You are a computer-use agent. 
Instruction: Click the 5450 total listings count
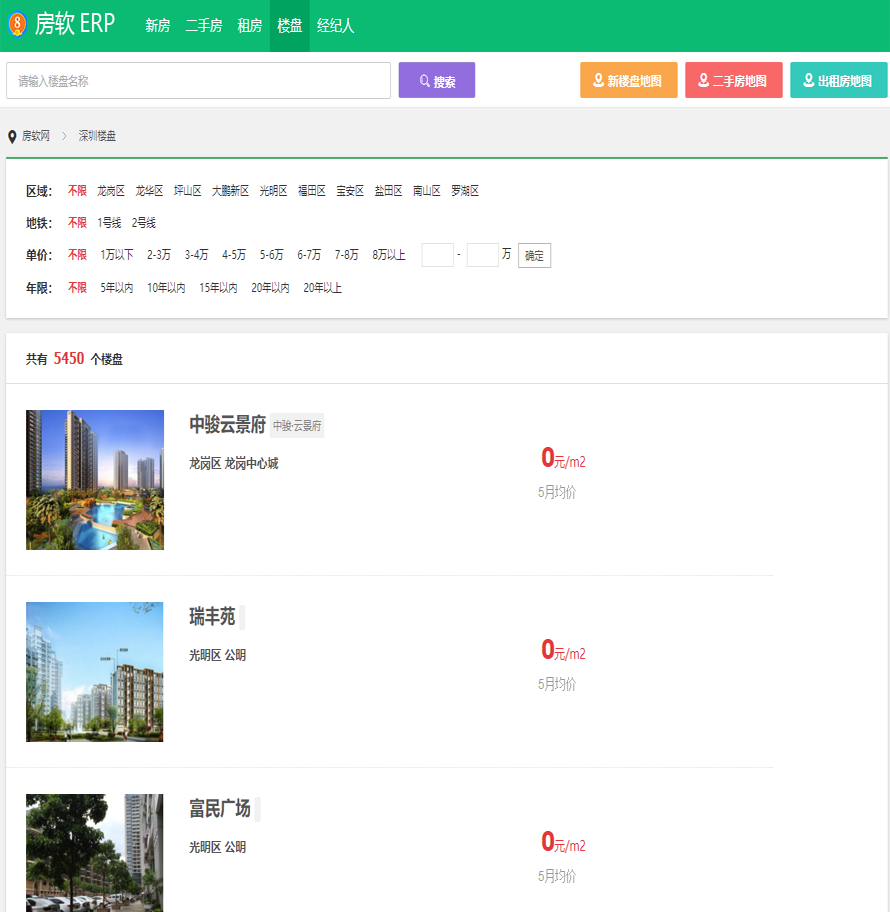tap(69, 358)
